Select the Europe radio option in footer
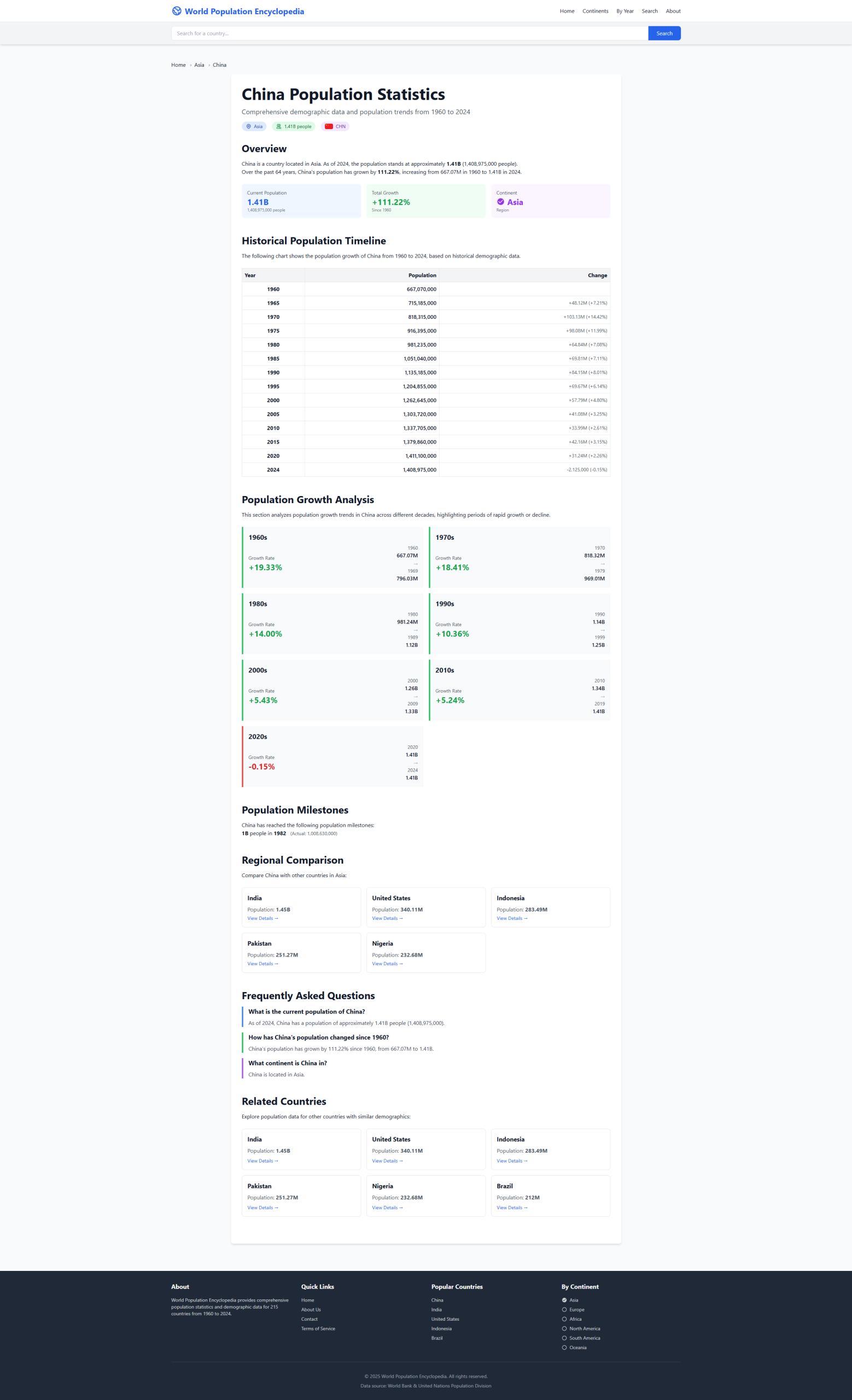This screenshot has width=852, height=1400. (x=564, y=1310)
